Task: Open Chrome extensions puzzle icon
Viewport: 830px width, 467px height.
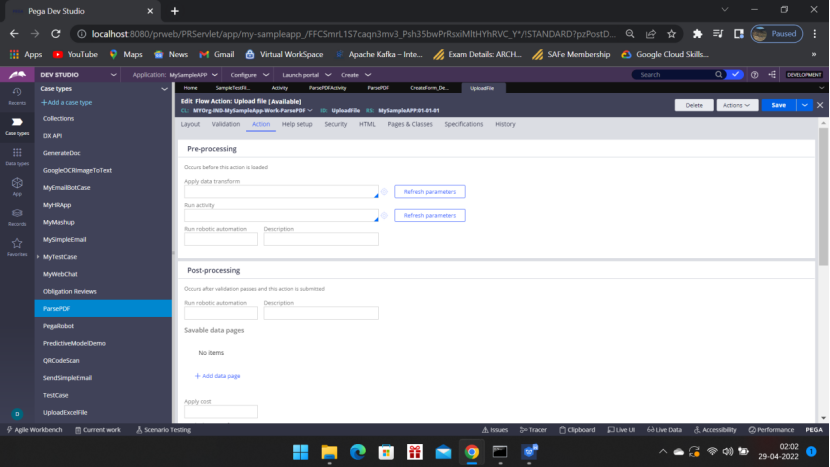Action: point(697,34)
